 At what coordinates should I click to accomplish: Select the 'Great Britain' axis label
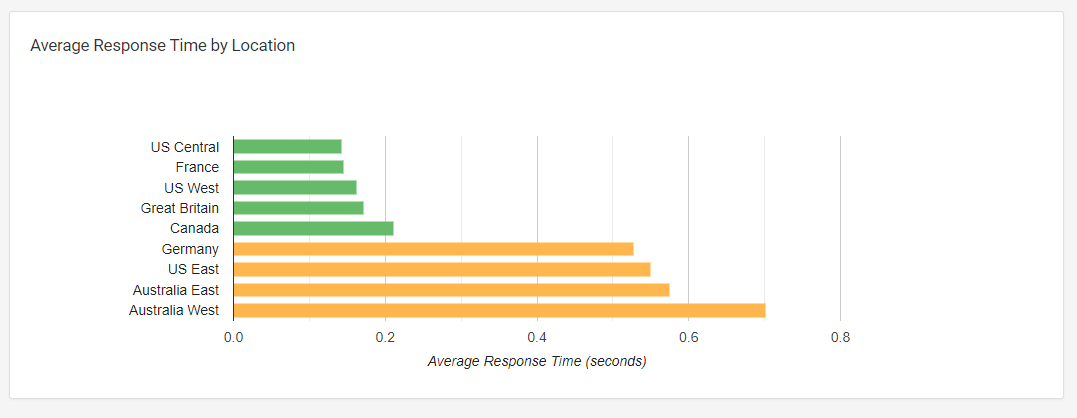pyautogui.click(x=180, y=208)
